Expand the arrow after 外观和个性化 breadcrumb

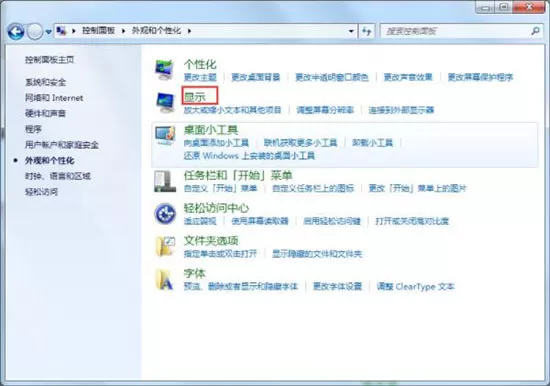[189, 31]
